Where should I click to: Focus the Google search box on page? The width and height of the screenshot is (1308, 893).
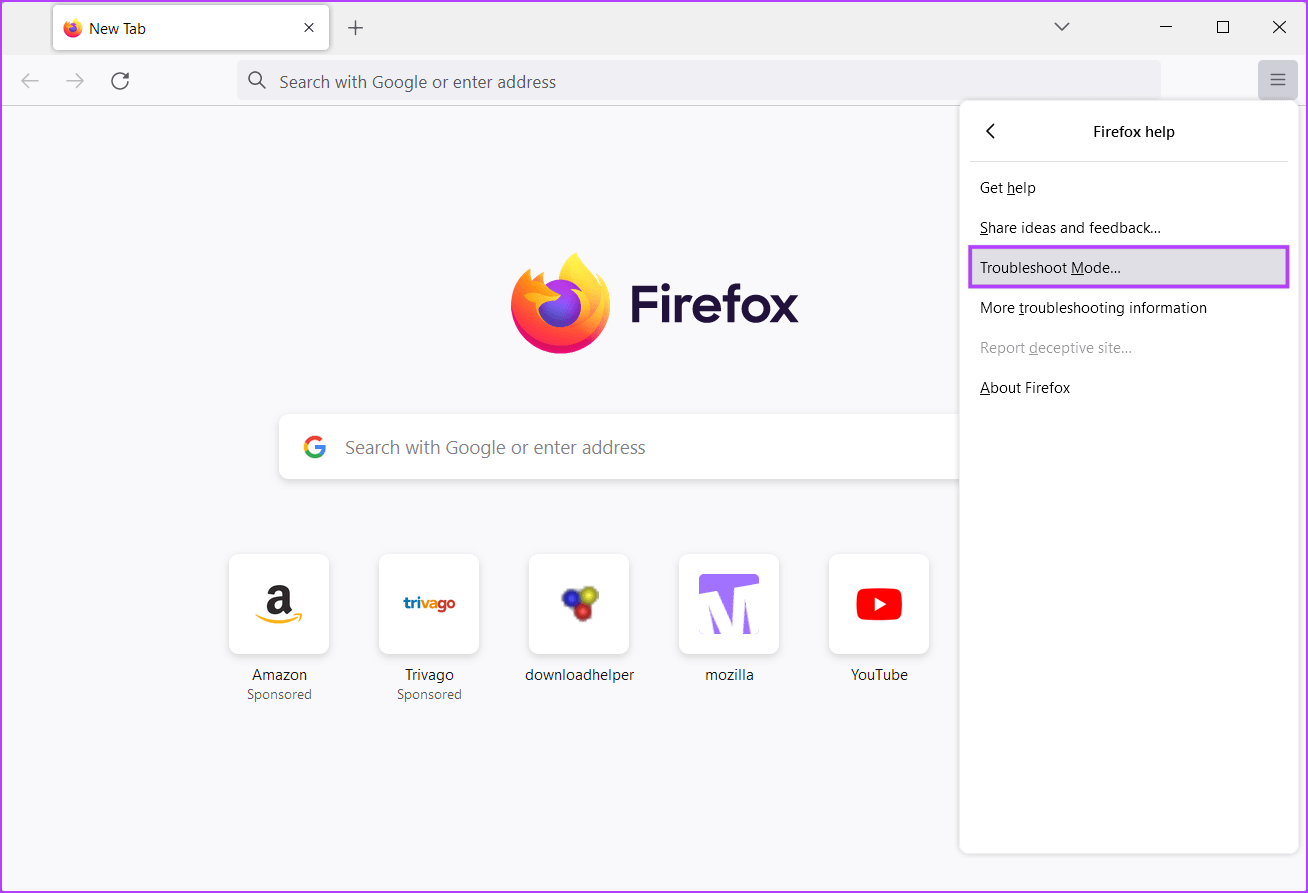[618, 447]
